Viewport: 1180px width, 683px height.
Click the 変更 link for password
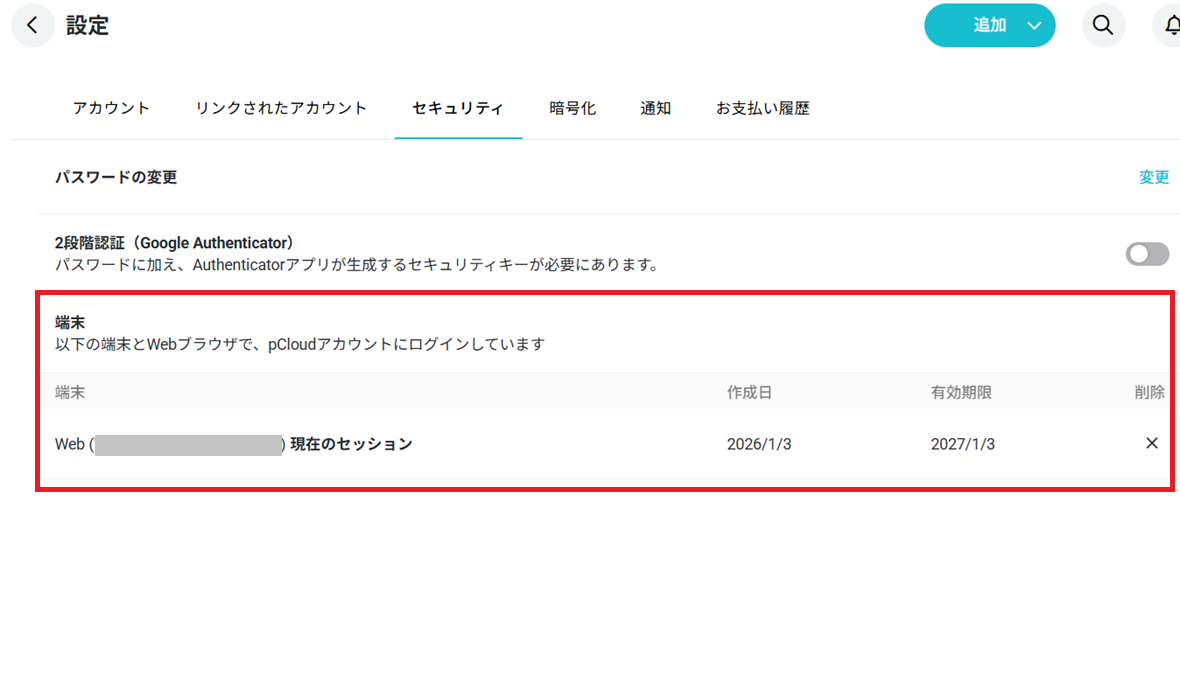click(1153, 177)
